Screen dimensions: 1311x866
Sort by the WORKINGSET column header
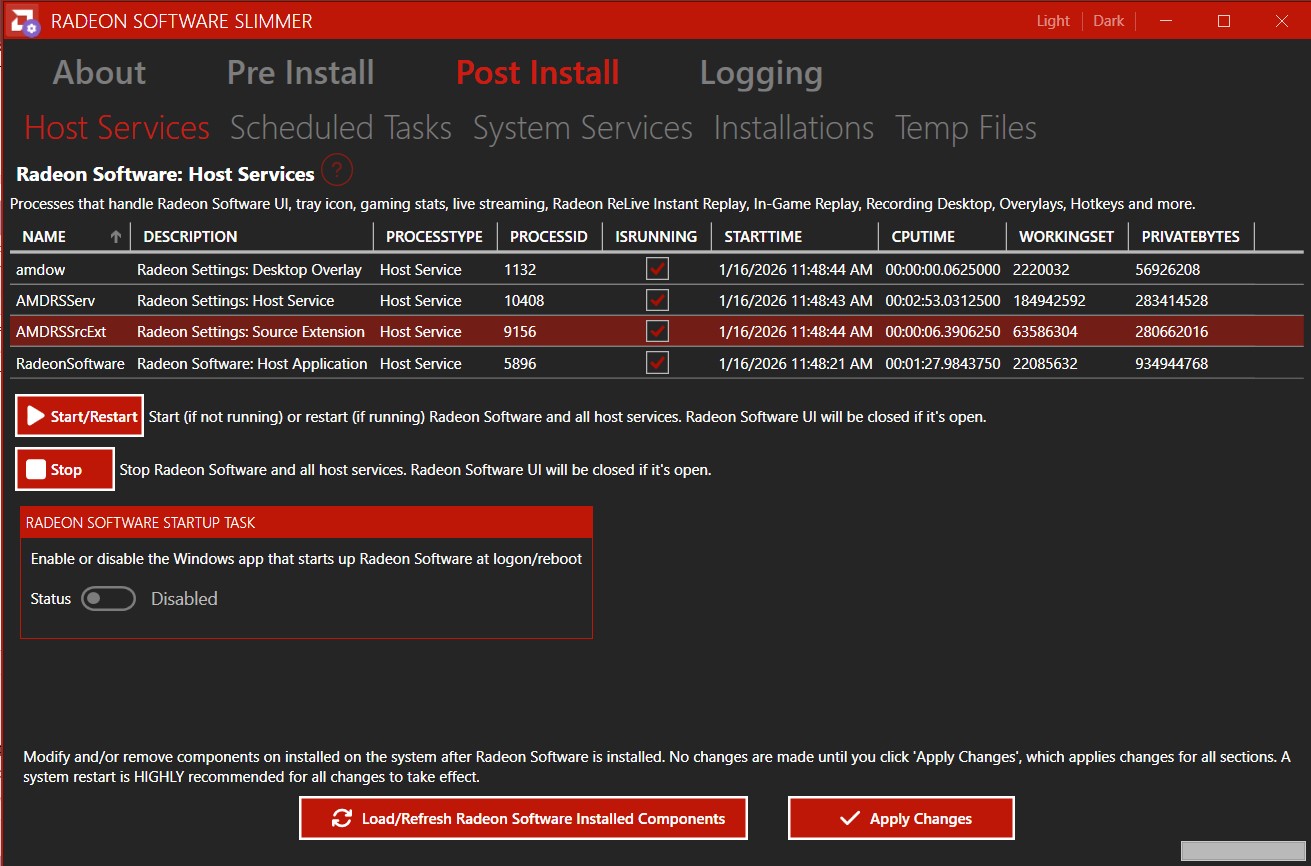tap(1067, 237)
